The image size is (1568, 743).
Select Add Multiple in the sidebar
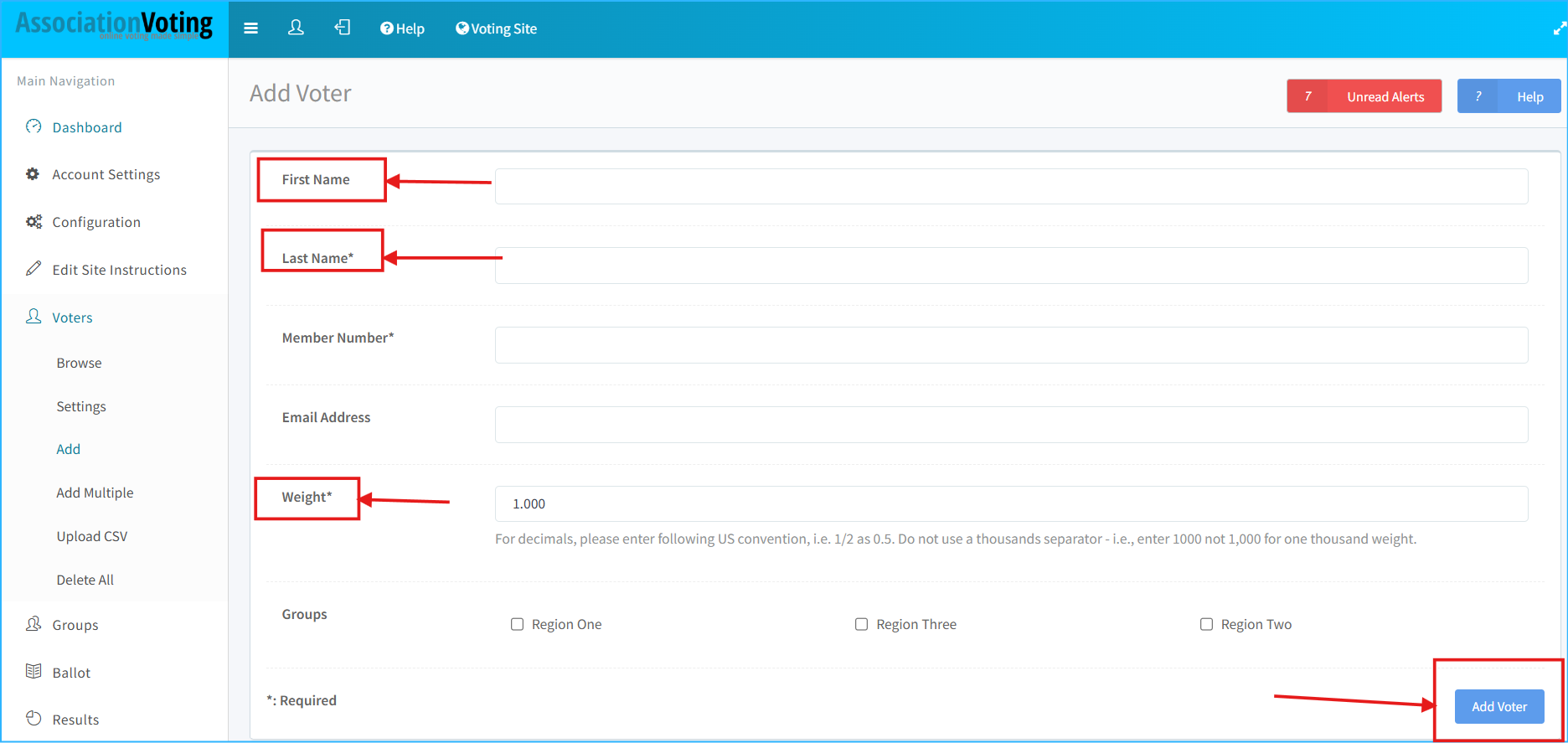pos(95,493)
